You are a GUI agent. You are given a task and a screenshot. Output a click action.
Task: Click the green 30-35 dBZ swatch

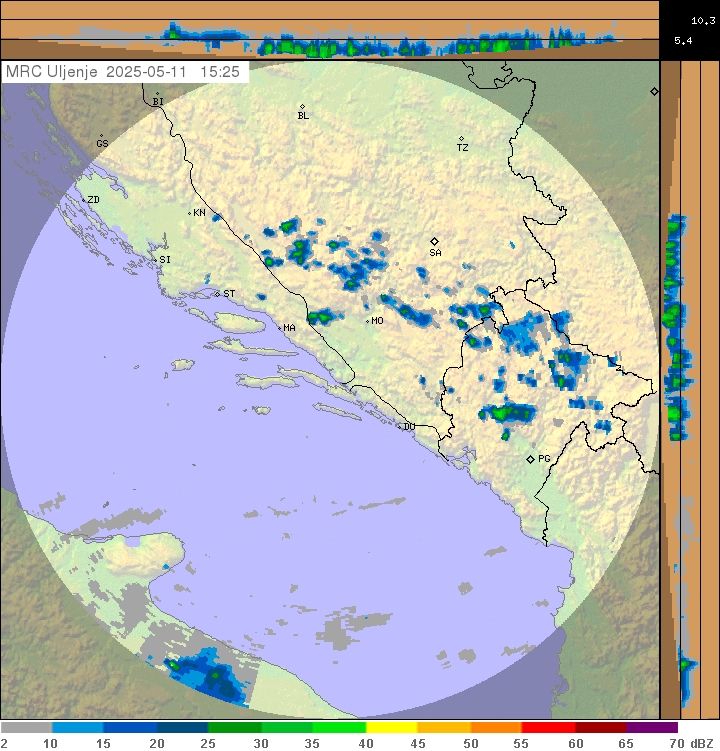click(287, 728)
